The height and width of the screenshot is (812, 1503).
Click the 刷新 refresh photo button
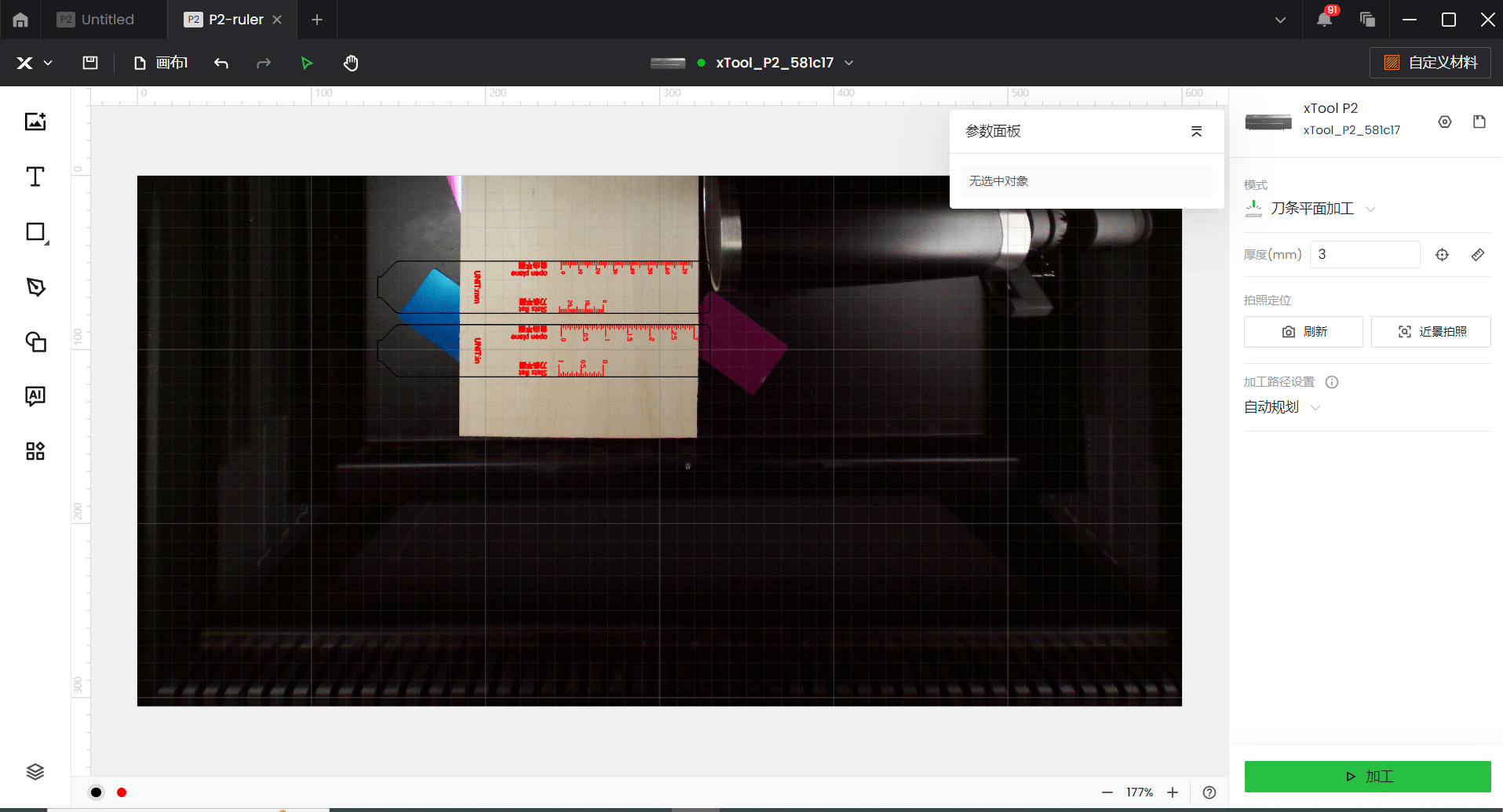click(x=1303, y=332)
